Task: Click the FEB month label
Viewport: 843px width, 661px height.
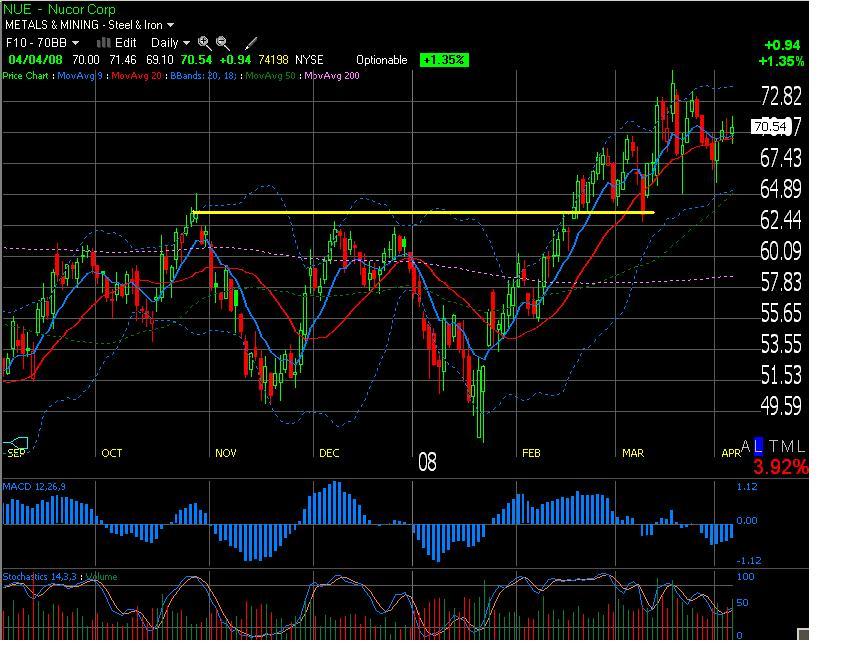Action: [531, 453]
